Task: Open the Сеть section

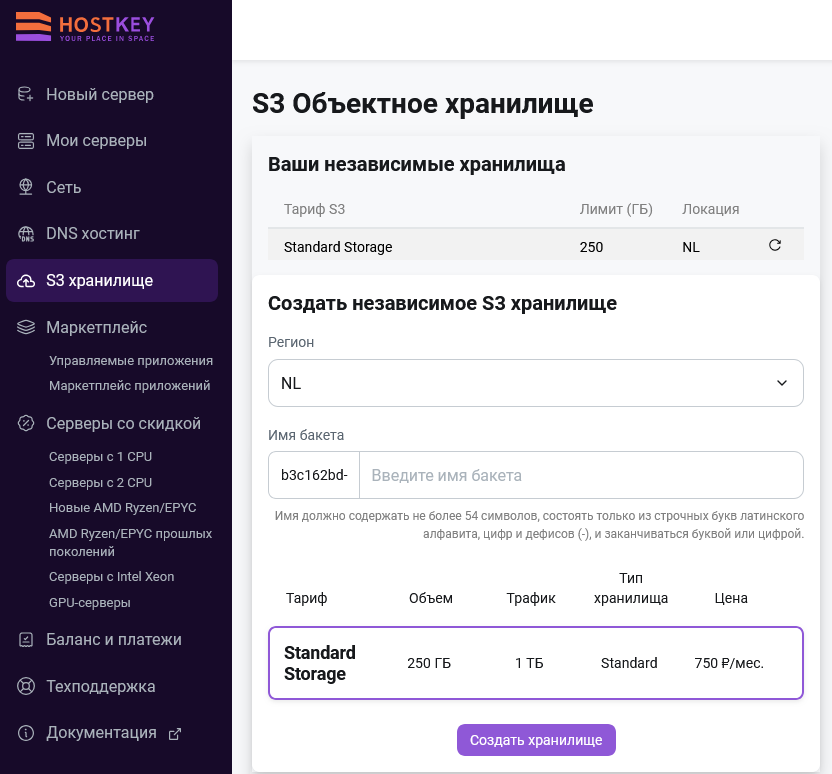Action: pyautogui.click(x=64, y=187)
